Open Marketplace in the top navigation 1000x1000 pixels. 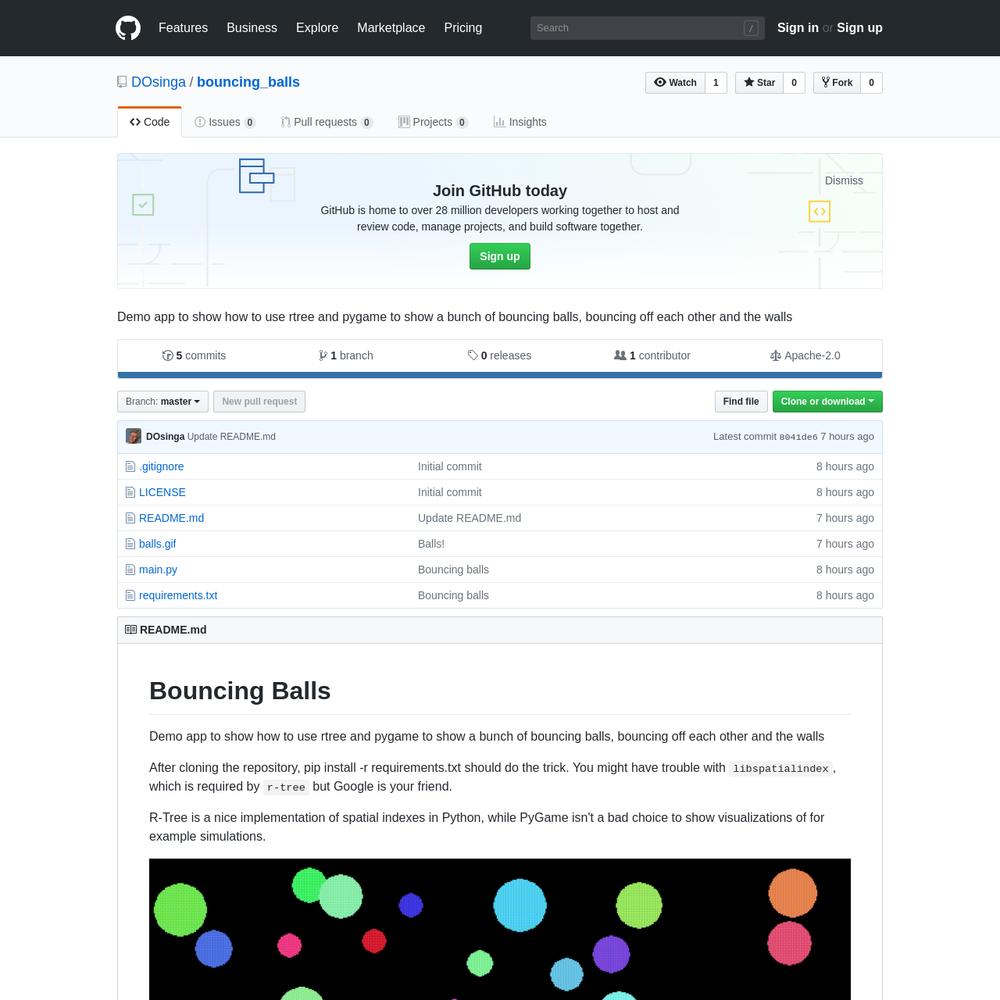(391, 28)
